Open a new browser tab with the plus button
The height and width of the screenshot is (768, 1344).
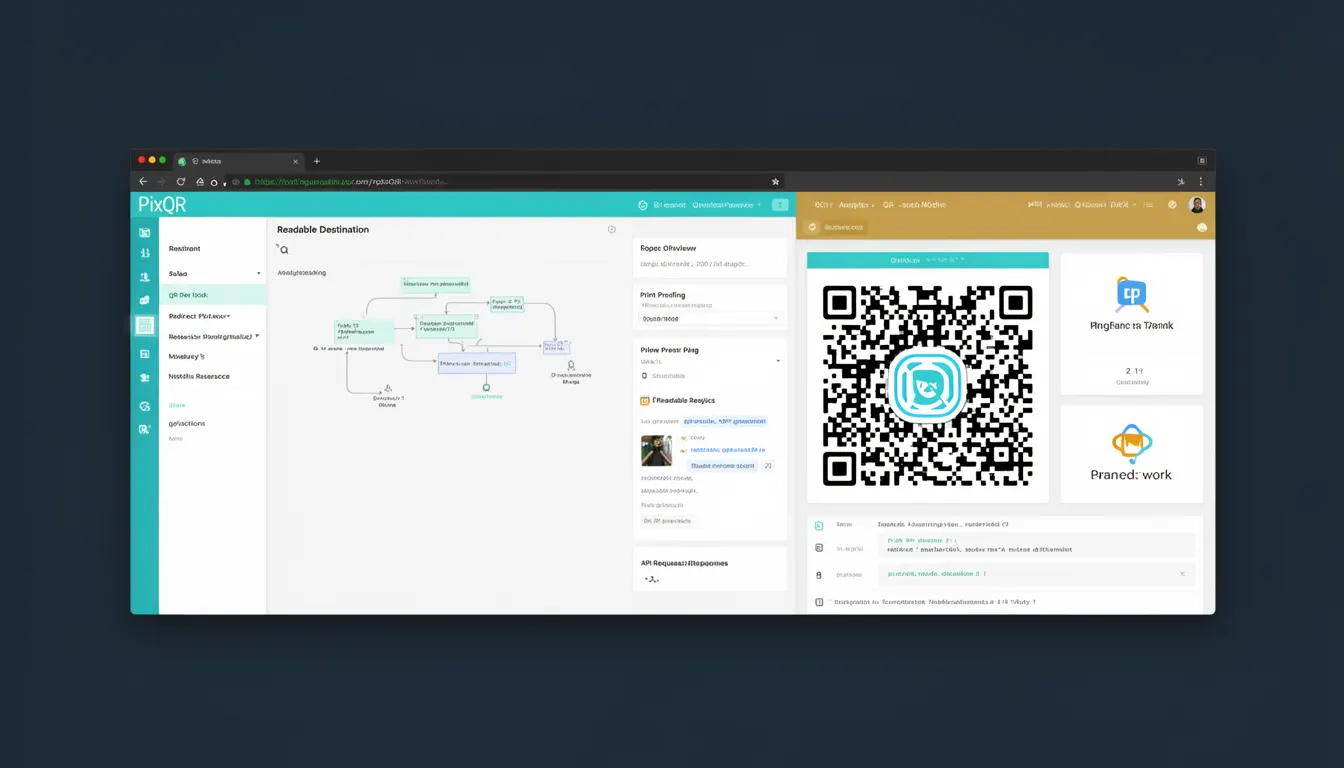317,161
